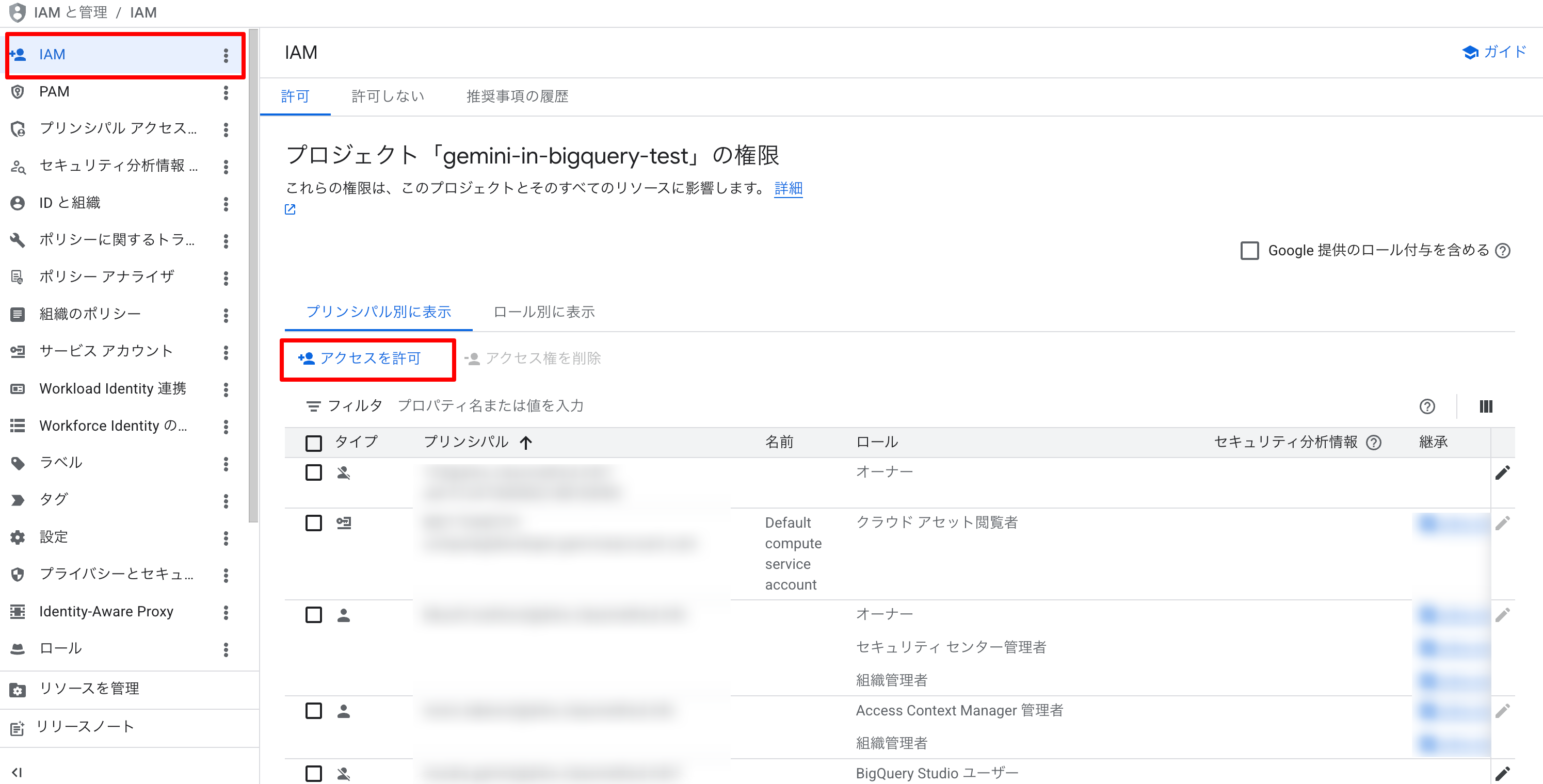Edit the オーナー row using the pencil icon
Image resolution: width=1543 pixels, height=784 pixels.
pyautogui.click(x=1503, y=472)
